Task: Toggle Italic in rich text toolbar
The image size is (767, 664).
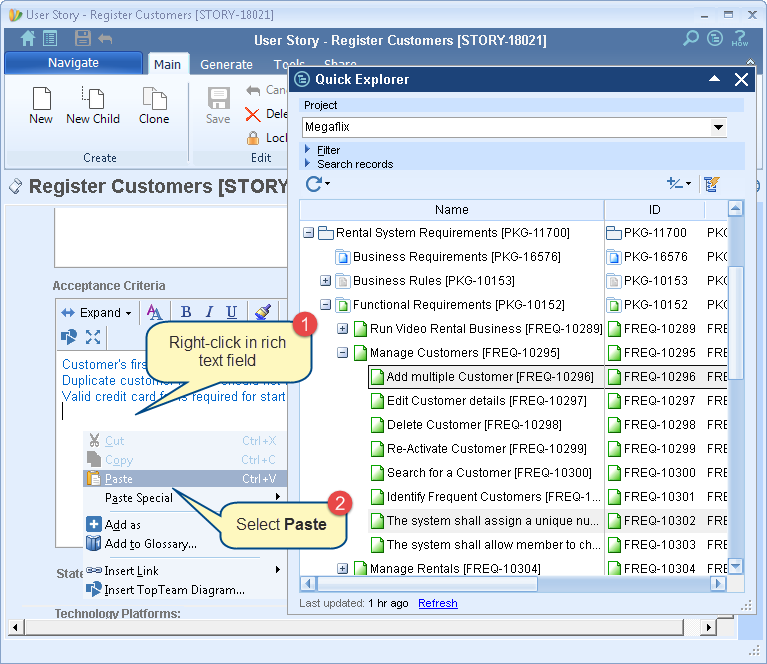Action: pyautogui.click(x=209, y=312)
